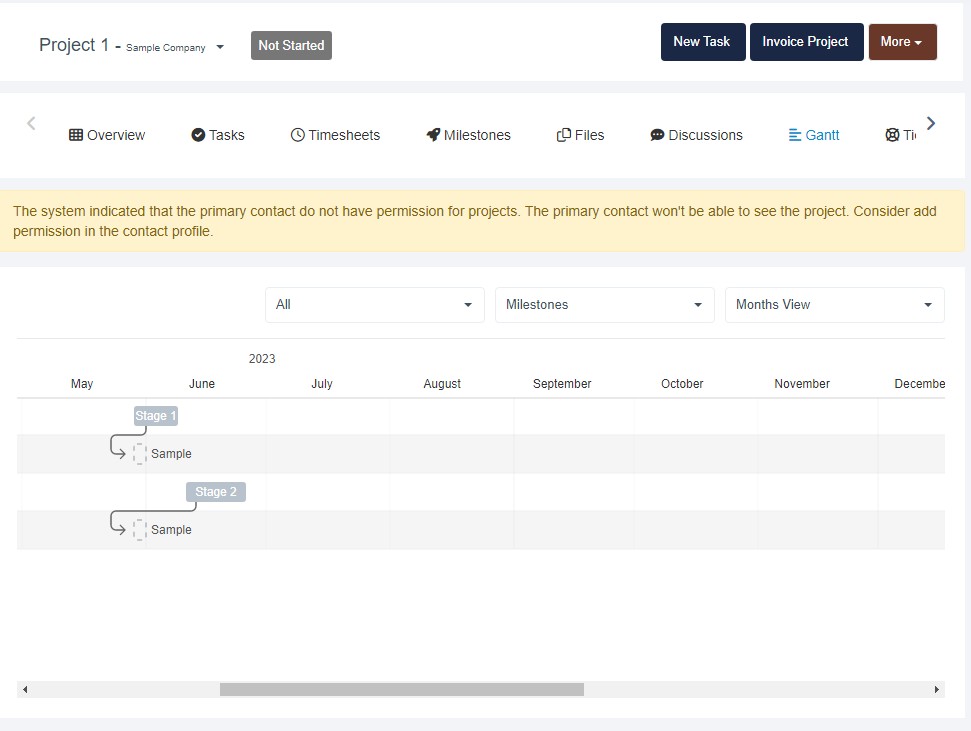Click the Tasks checkmark circle icon
Image resolution: width=971 pixels, height=731 pixels.
(198, 135)
